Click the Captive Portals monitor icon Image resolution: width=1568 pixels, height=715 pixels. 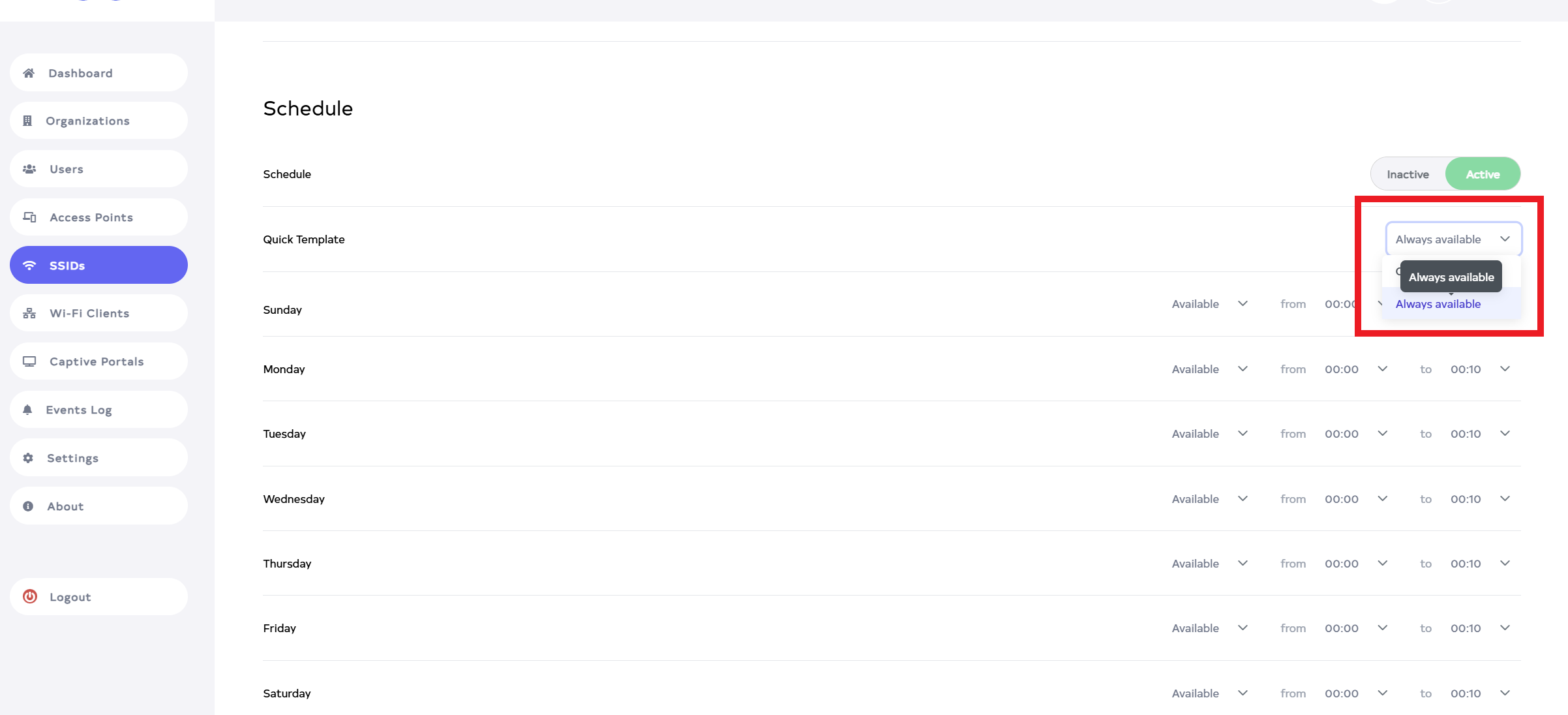[29, 361]
